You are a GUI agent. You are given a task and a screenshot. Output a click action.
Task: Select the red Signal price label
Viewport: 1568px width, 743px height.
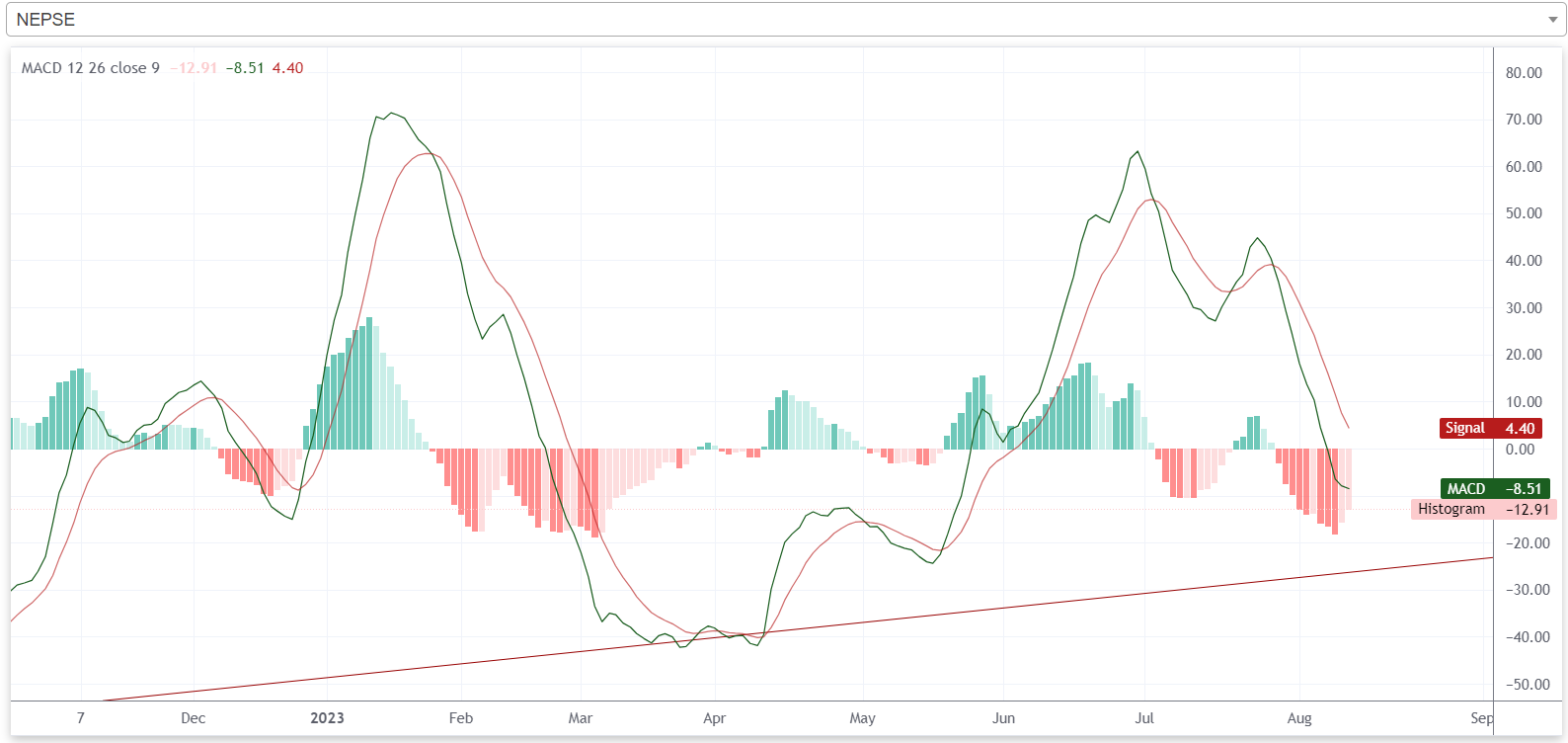point(1490,428)
